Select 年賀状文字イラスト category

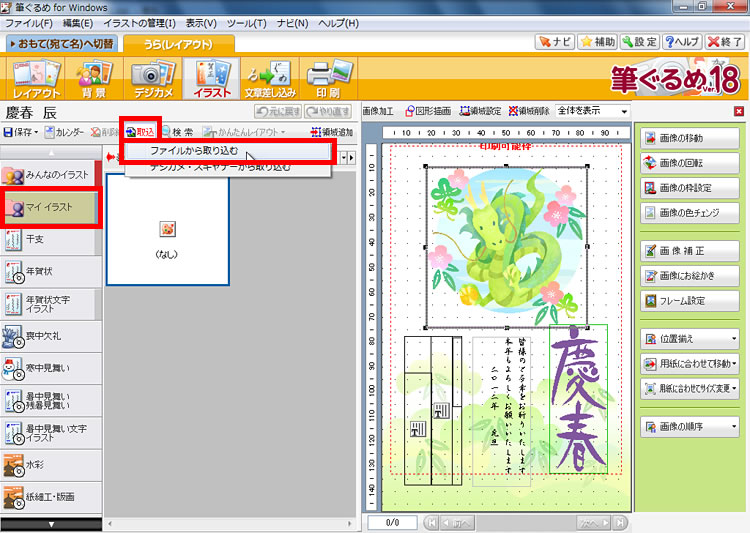coord(51,304)
